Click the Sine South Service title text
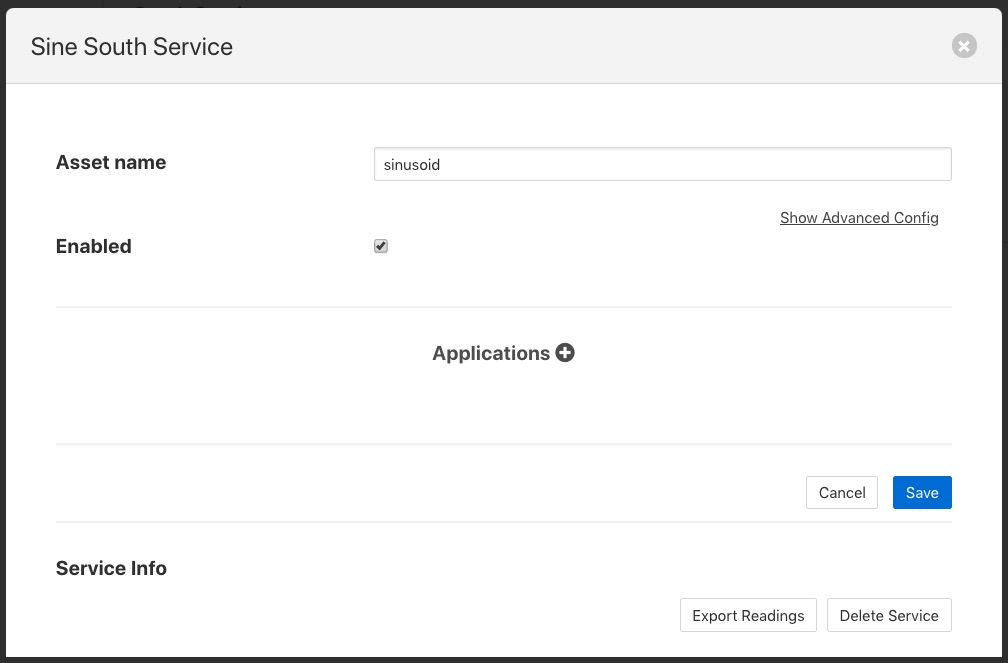1008x663 pixels. point(132,47)
